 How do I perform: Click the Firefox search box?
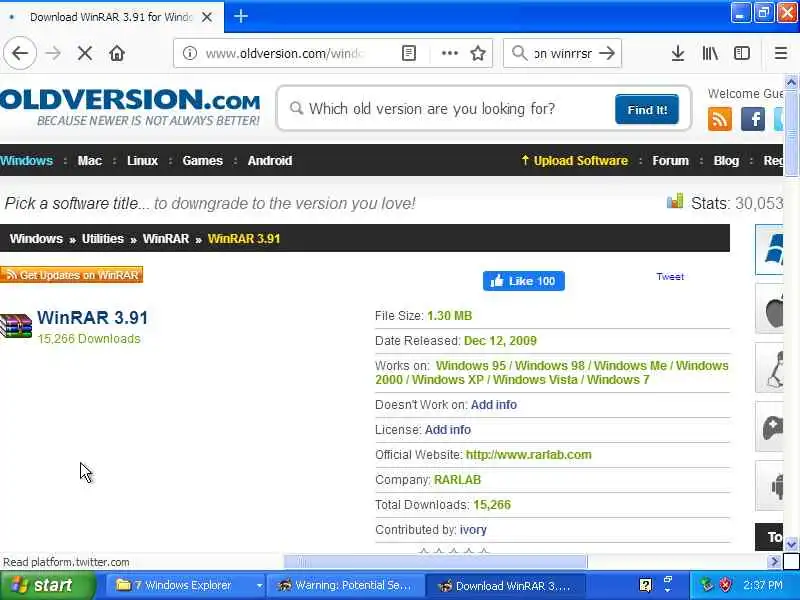coord(562,53)
